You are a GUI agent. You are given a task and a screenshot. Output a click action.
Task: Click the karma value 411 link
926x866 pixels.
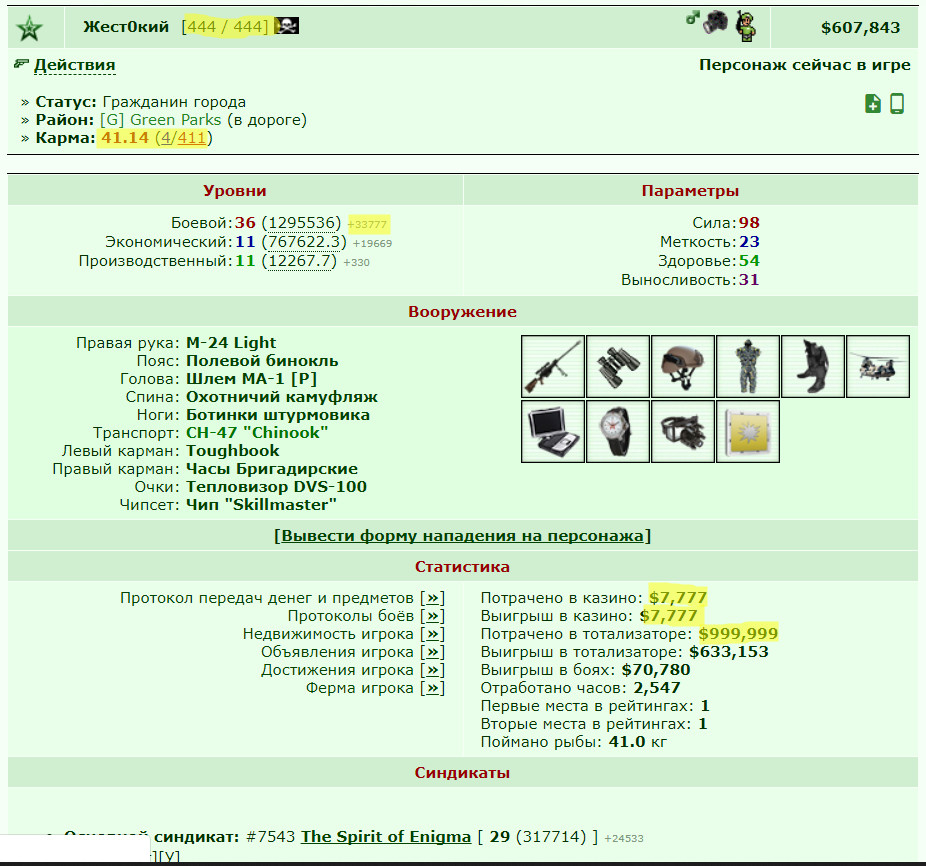[x=192, y=138]
